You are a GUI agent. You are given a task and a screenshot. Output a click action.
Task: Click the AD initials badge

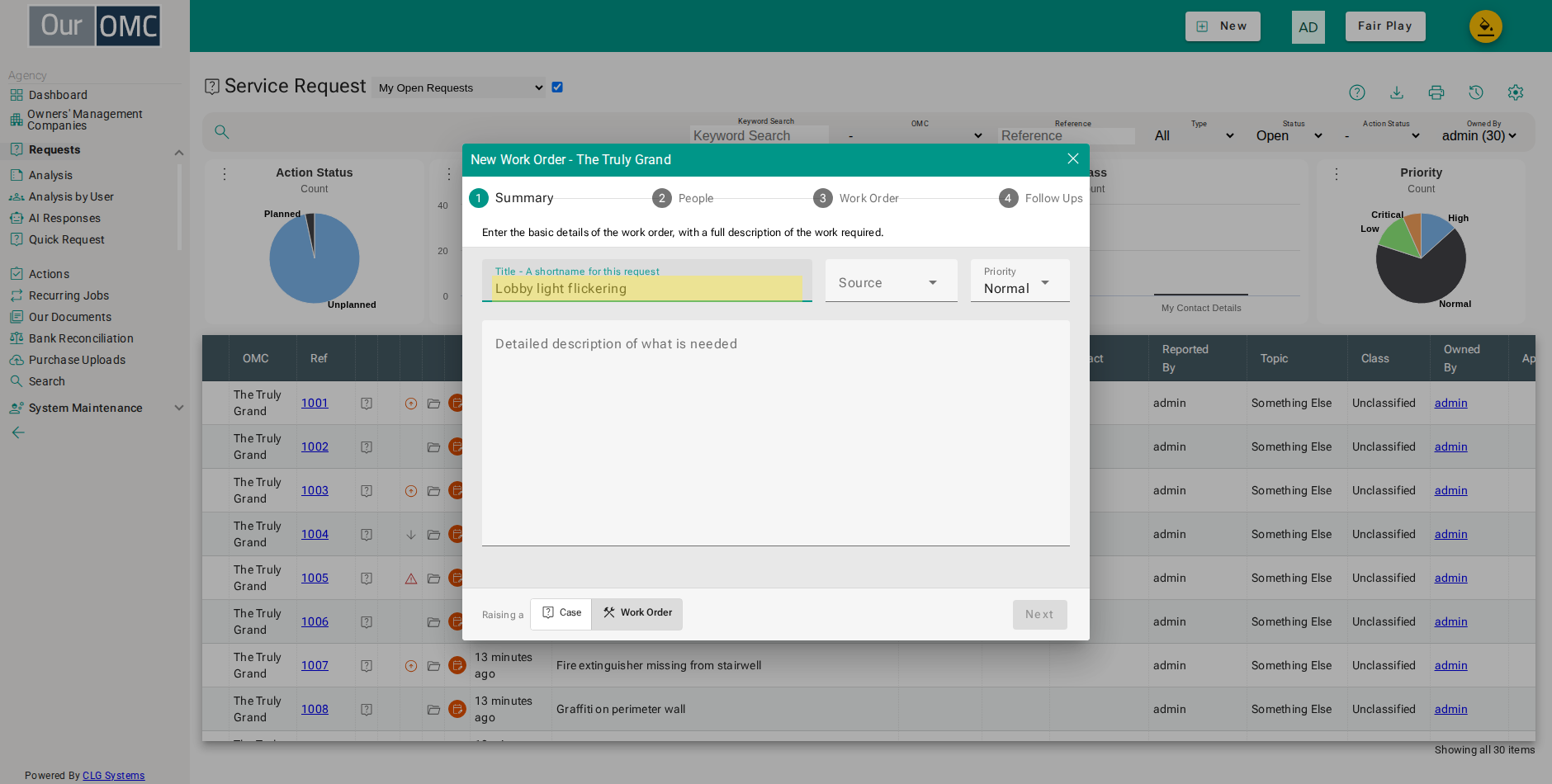pyautogui.click(x=1308, y=27)
